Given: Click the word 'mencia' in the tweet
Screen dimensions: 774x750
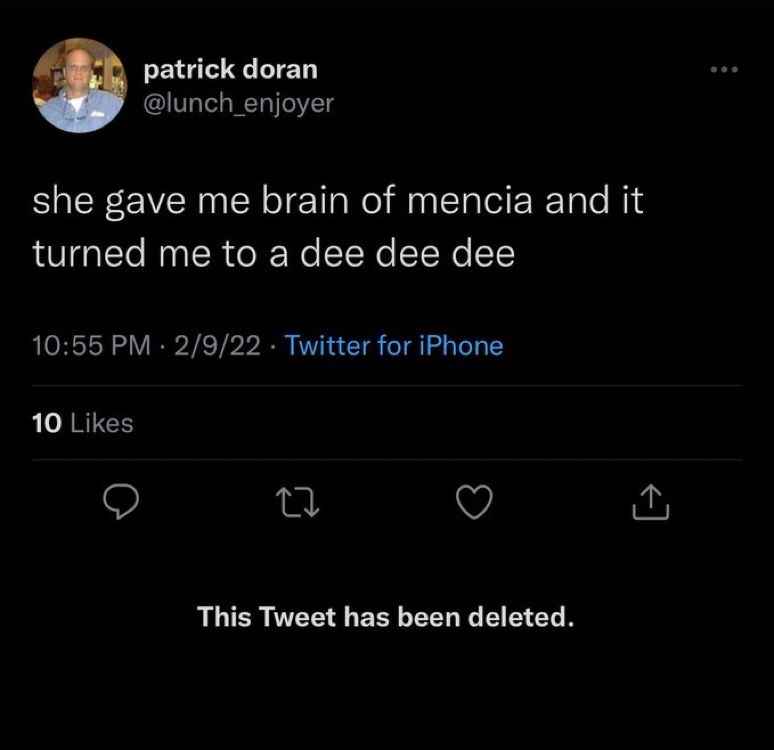Looking at the screenshot, I should pos(470,201).
